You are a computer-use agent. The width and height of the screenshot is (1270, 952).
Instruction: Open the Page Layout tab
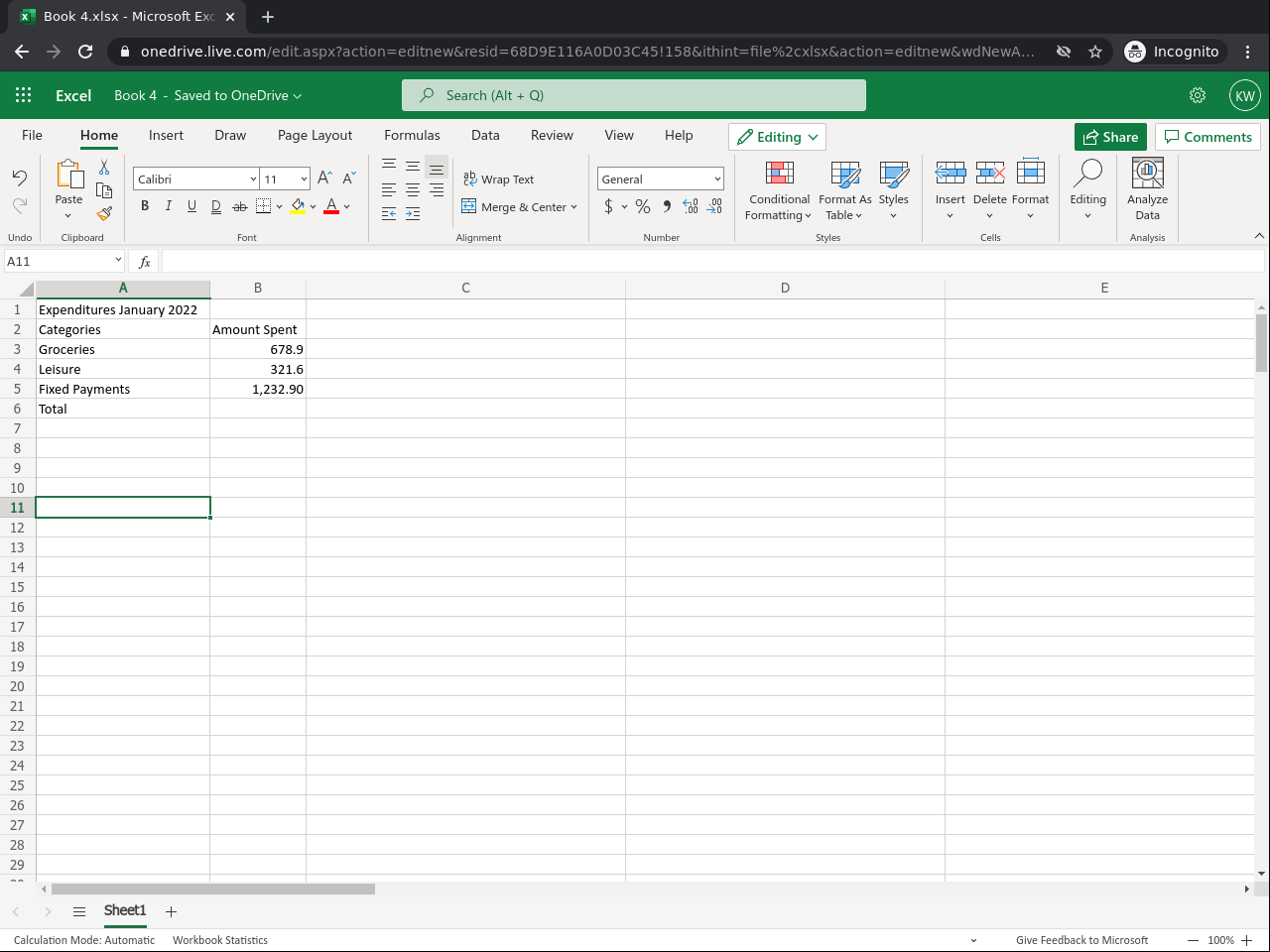pyautogui.click(x=315, y=136)
